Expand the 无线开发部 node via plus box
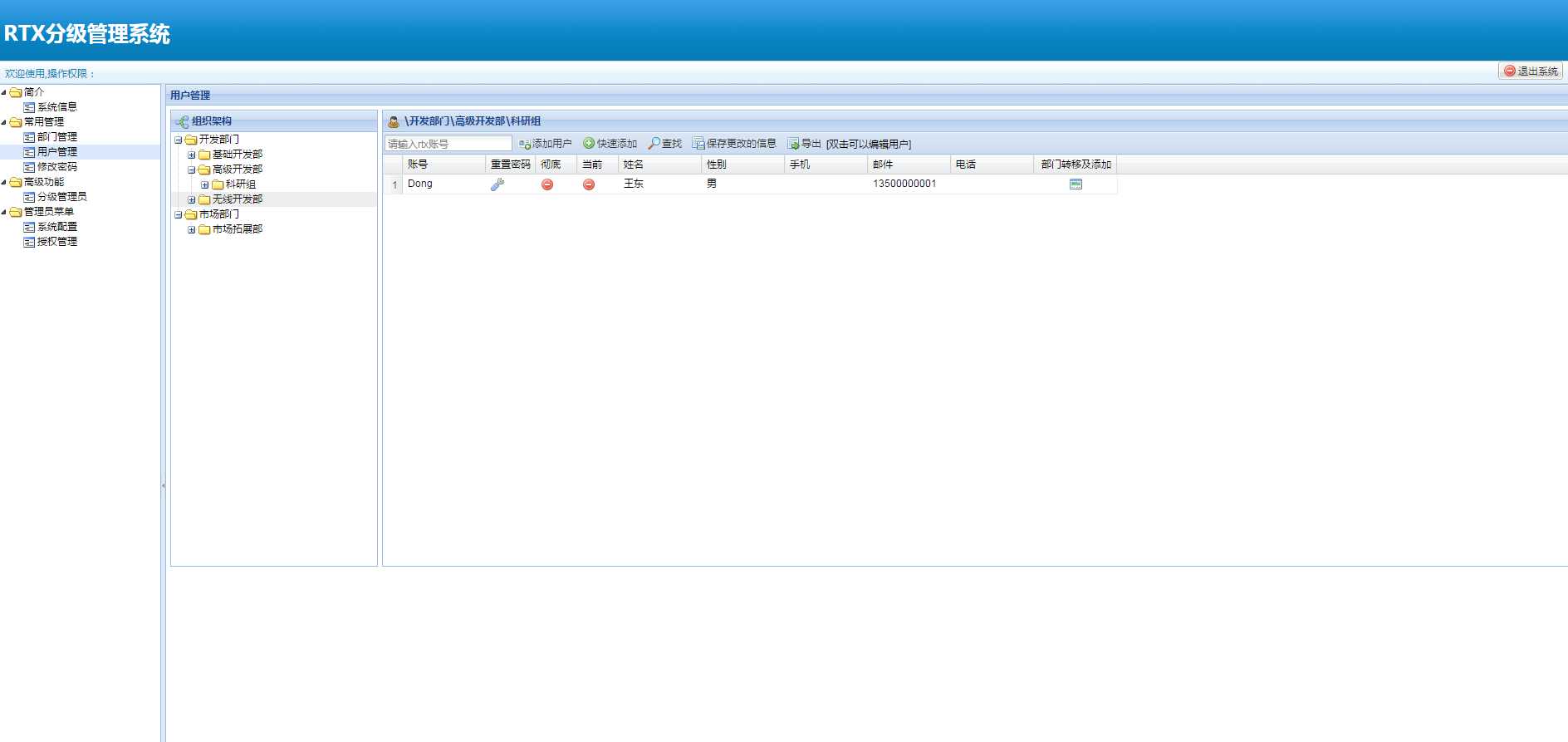Image resolution: width=1568 pixels, height=742 pixels. tap(191, 199)
